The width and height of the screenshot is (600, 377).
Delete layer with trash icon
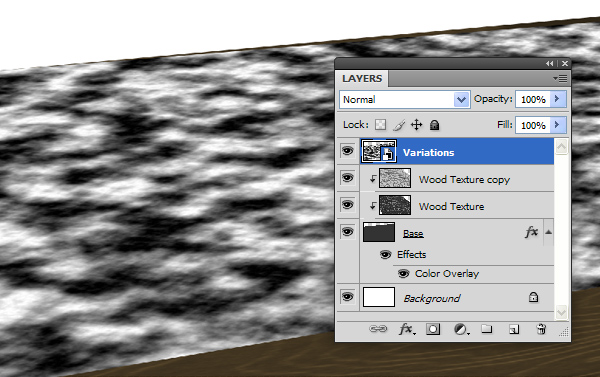541,329
